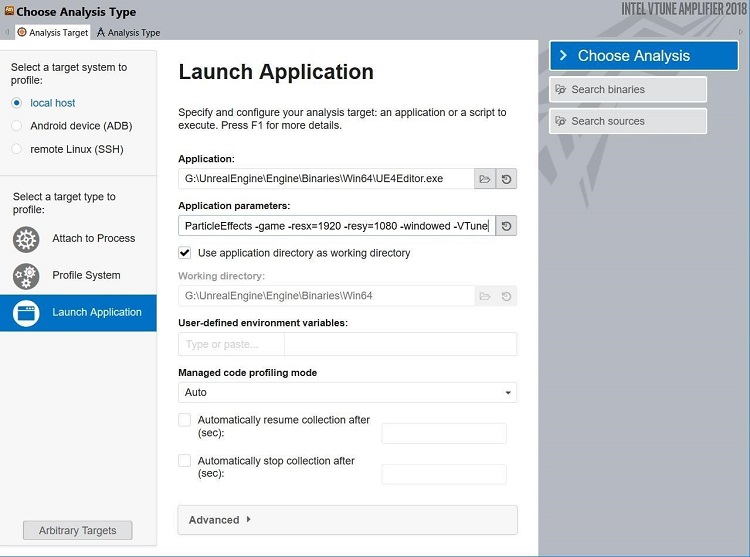Select remote Linux (SSH) target
This screenshot has height=557, width=750.
click(x=17, y=149)
